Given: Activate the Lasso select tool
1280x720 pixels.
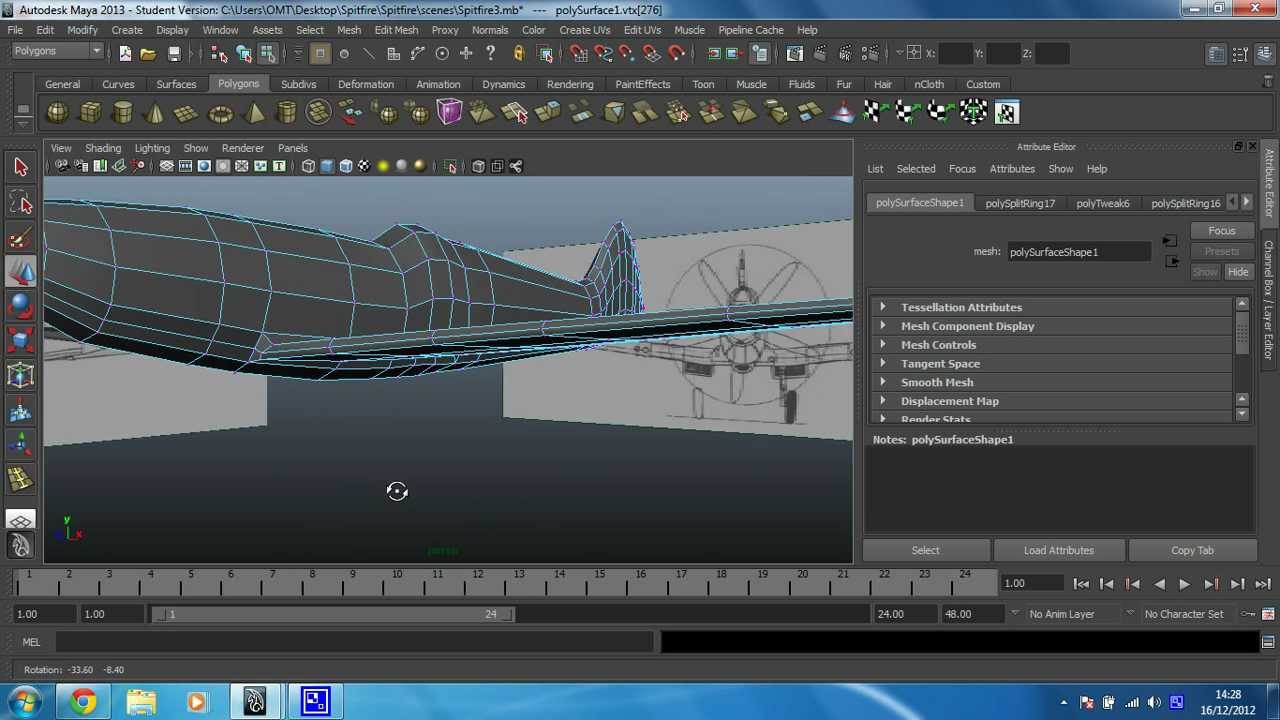Looking at the screenshot, I should 21,204.
